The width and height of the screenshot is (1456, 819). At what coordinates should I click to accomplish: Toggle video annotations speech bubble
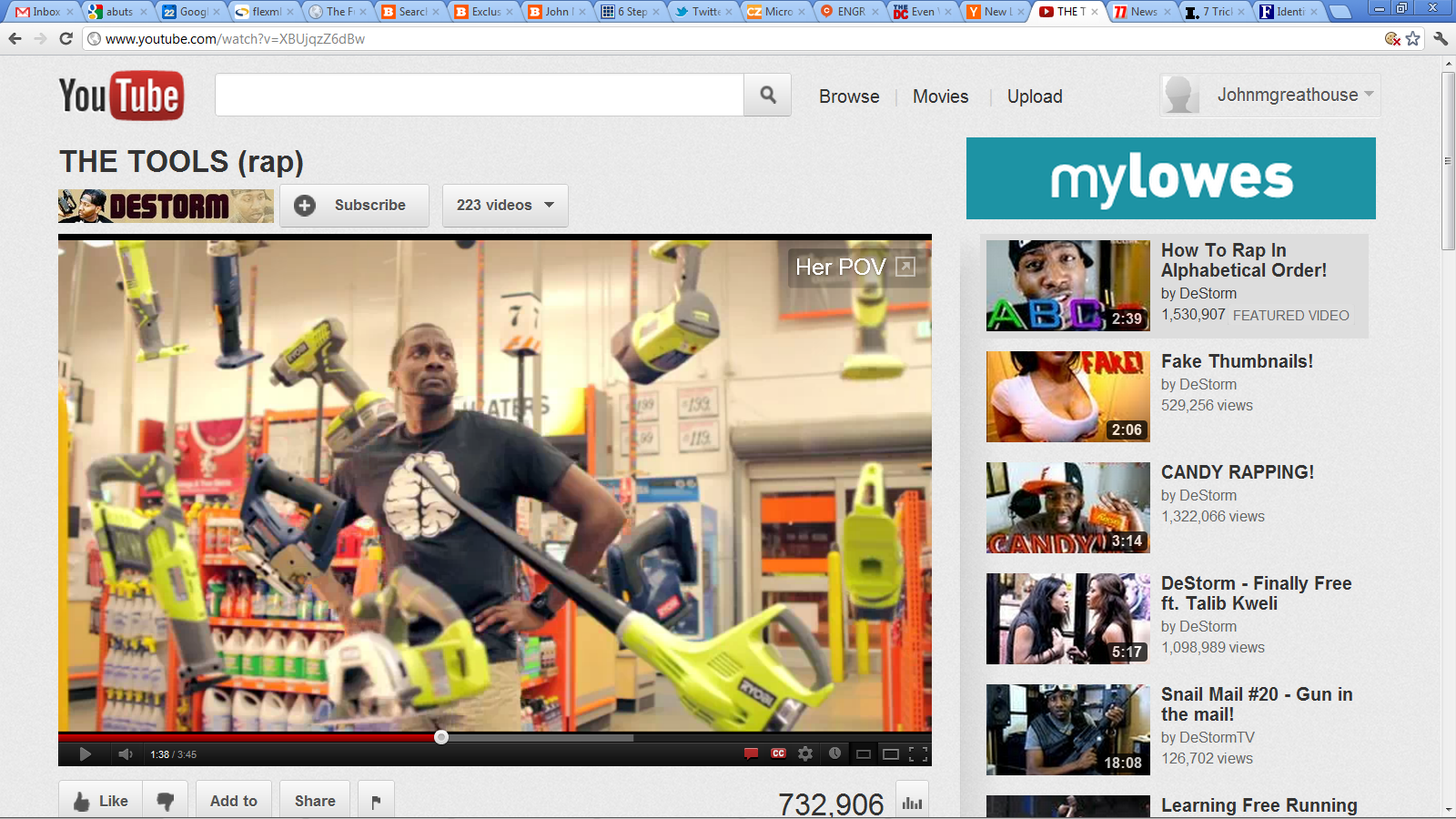point(751,753)
